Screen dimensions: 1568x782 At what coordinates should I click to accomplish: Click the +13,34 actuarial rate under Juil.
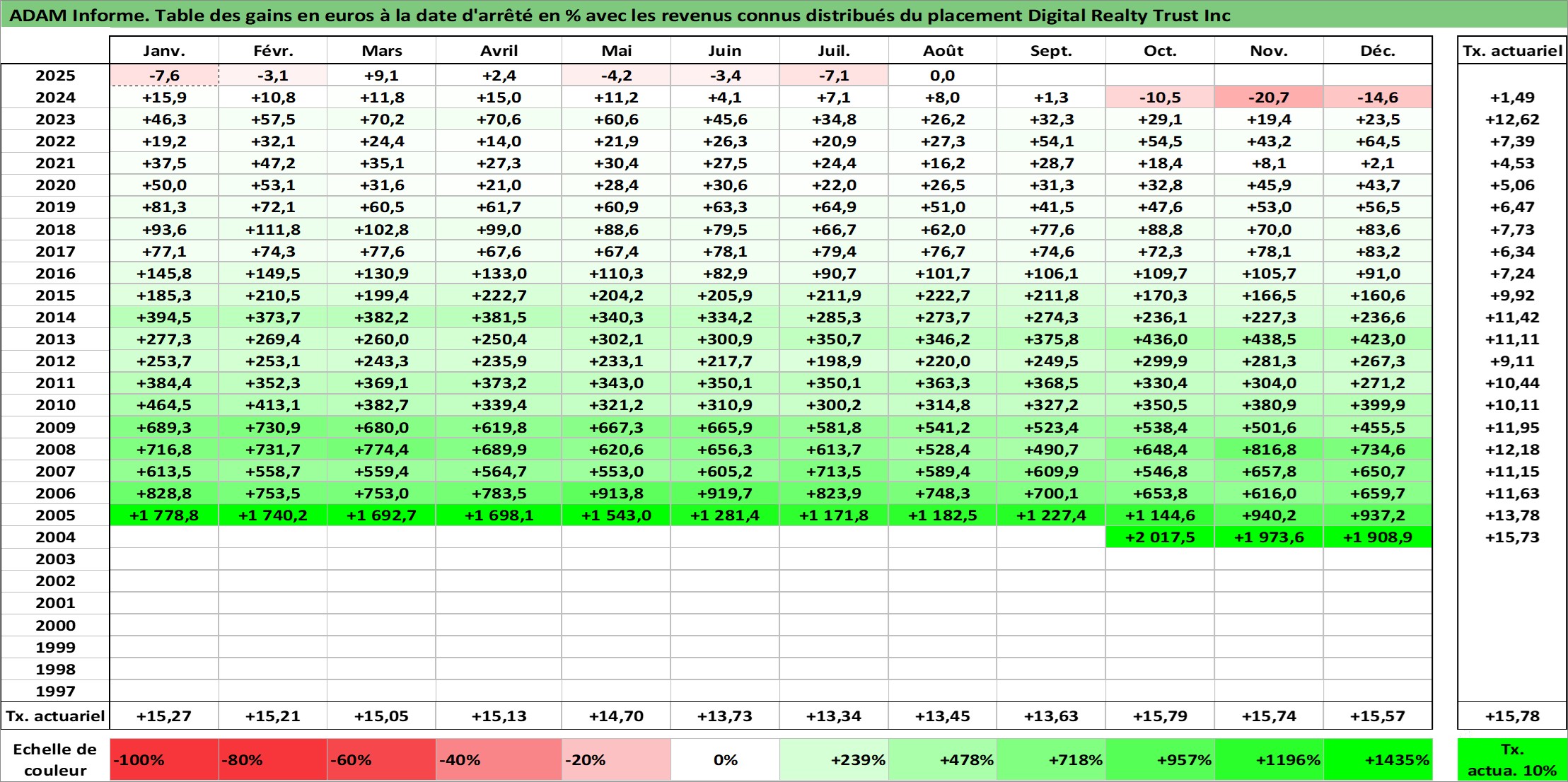tap(834, 716)
